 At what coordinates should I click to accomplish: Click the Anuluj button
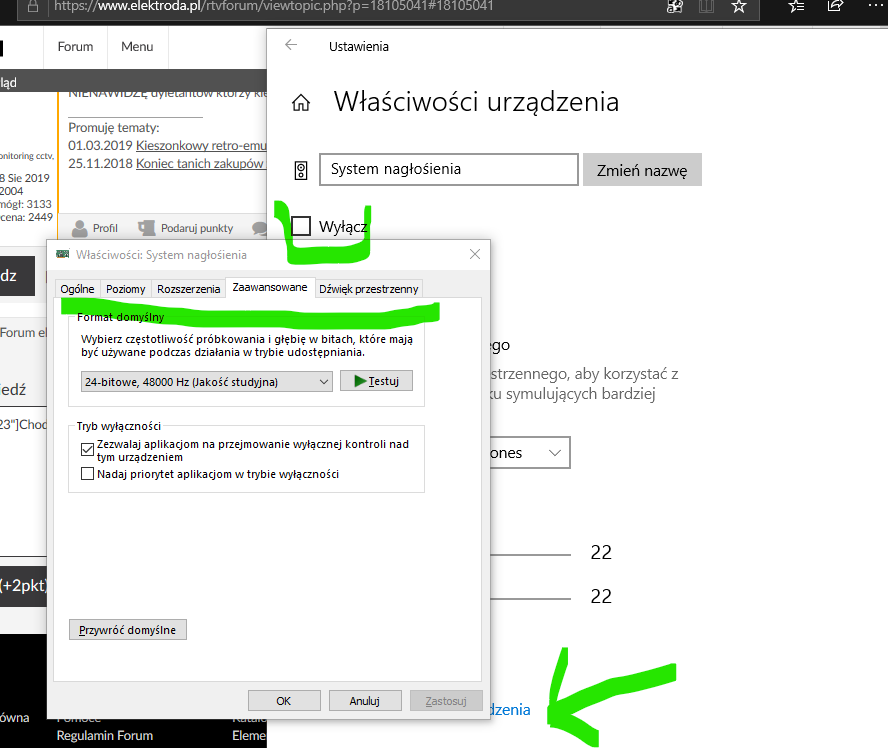coord(365,700)
